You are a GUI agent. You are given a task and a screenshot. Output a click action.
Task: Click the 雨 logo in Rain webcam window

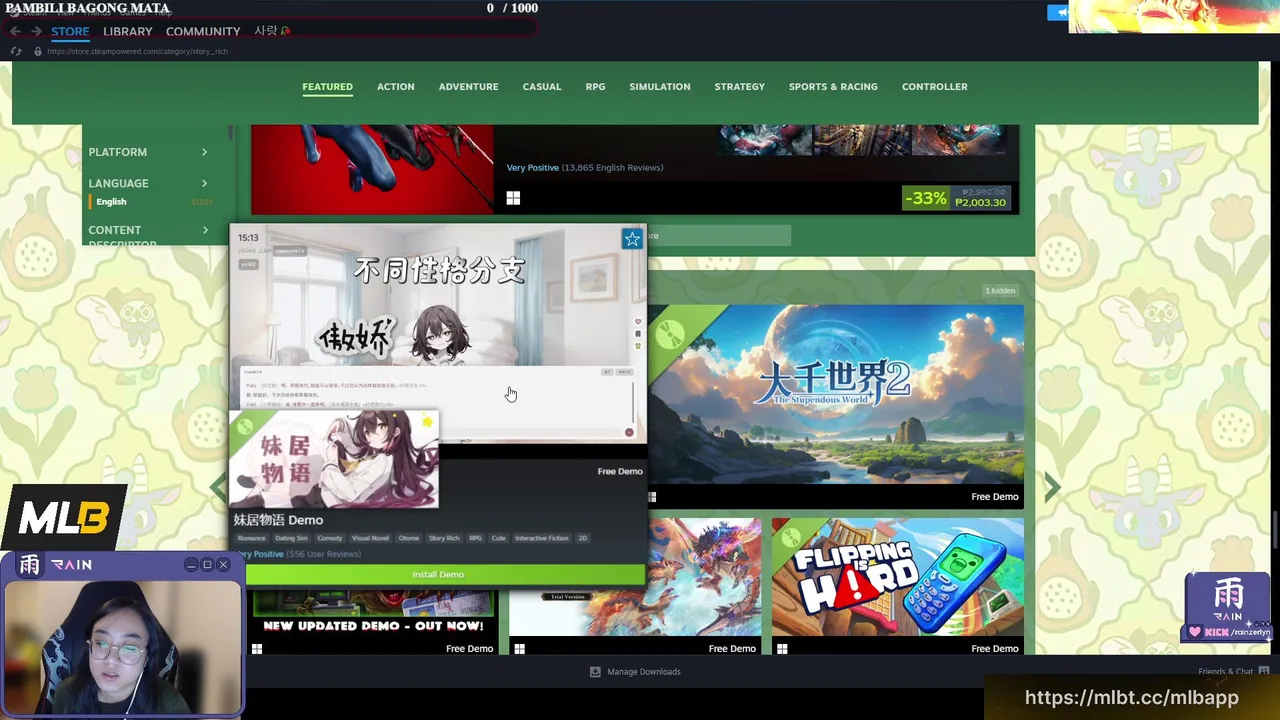[29, 565]
